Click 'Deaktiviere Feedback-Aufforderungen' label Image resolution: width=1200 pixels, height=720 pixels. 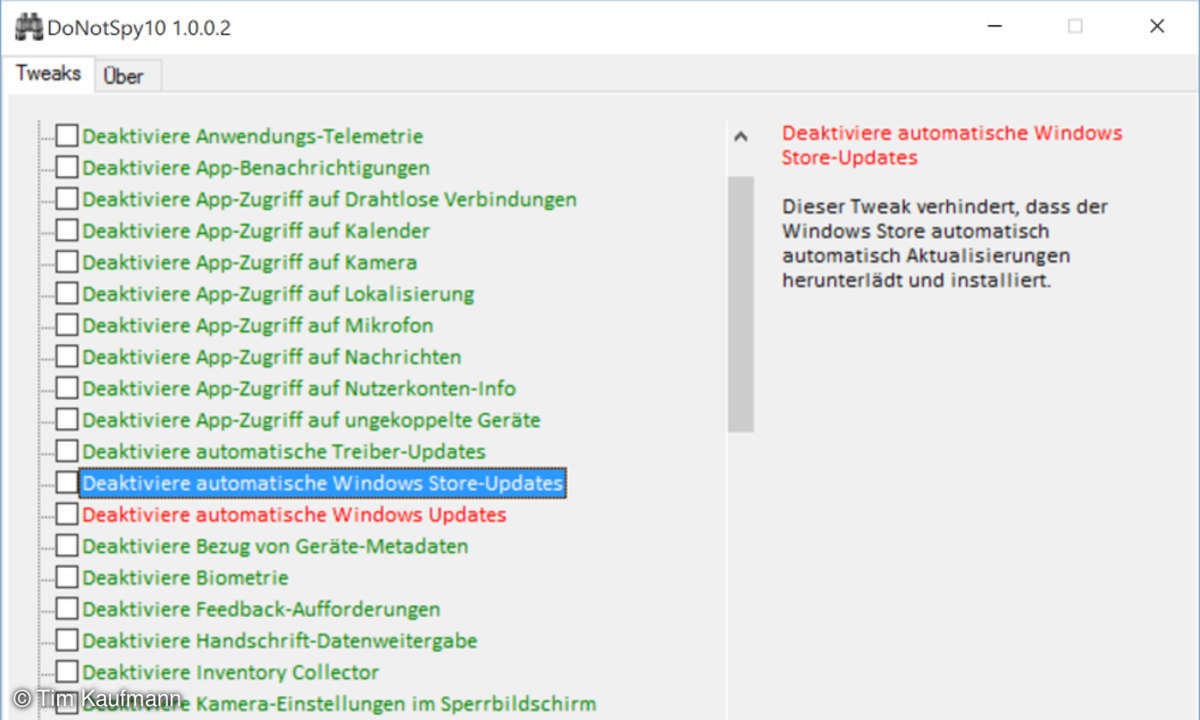pos(261,609)
